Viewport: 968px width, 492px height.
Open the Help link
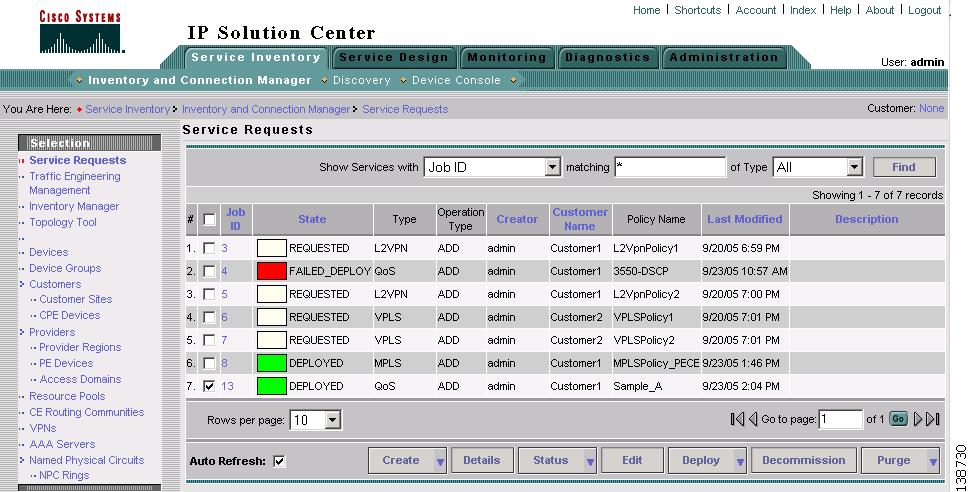click(x=840, y=10)
